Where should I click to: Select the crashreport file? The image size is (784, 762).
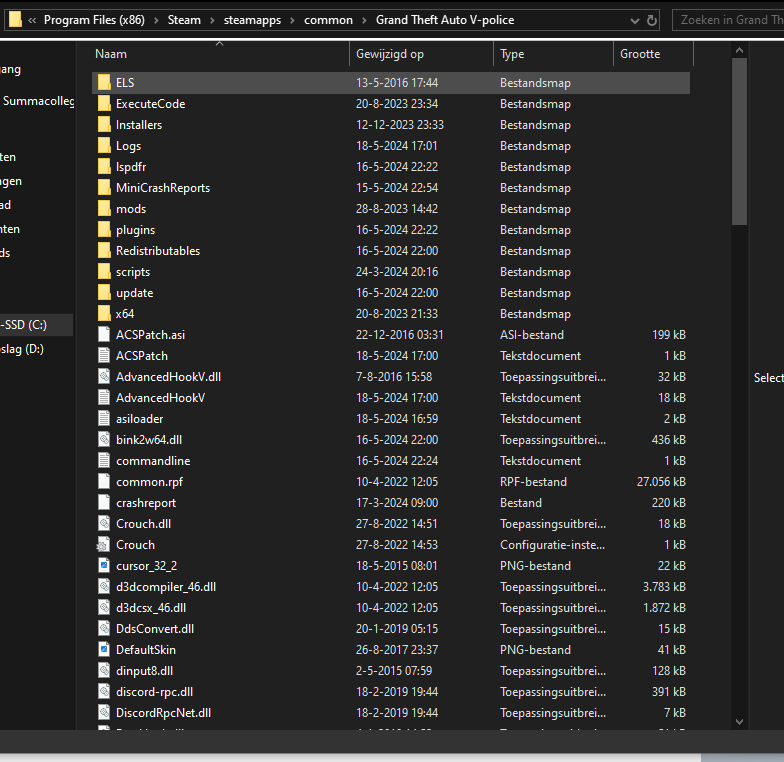(146, 502)
